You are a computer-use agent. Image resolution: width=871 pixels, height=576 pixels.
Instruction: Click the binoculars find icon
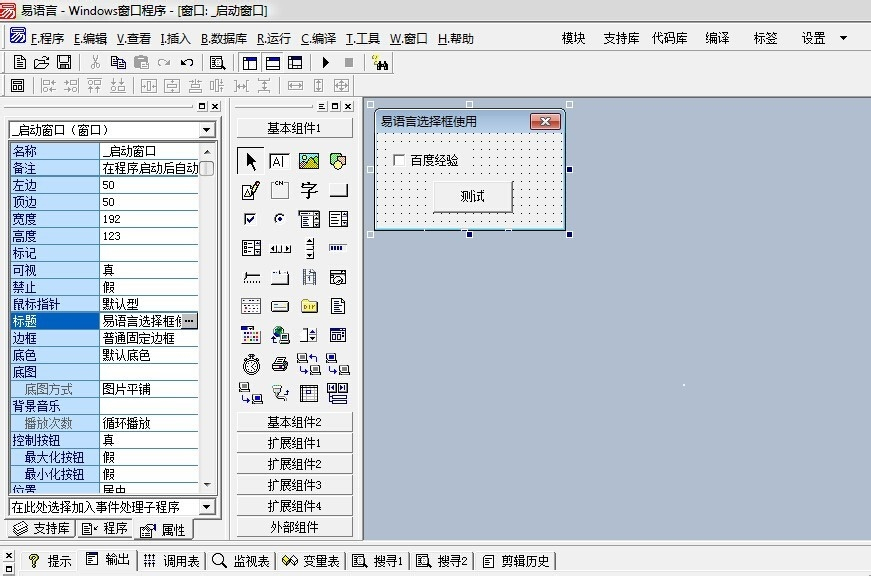(379, 62)
